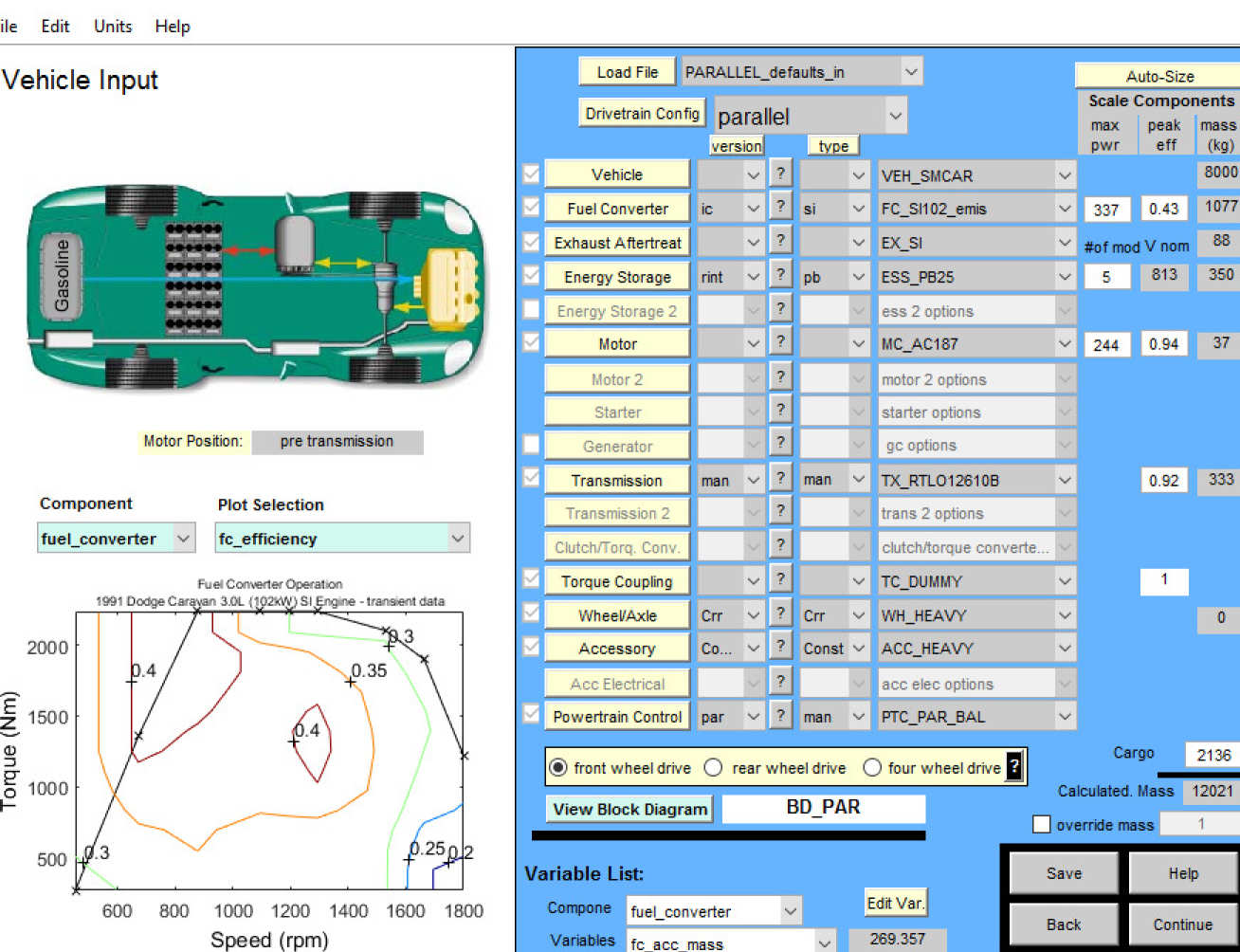The height and width of the screenshot is (952, 1240).
Task: Click the View Block Diagram button
Action: 630,809
